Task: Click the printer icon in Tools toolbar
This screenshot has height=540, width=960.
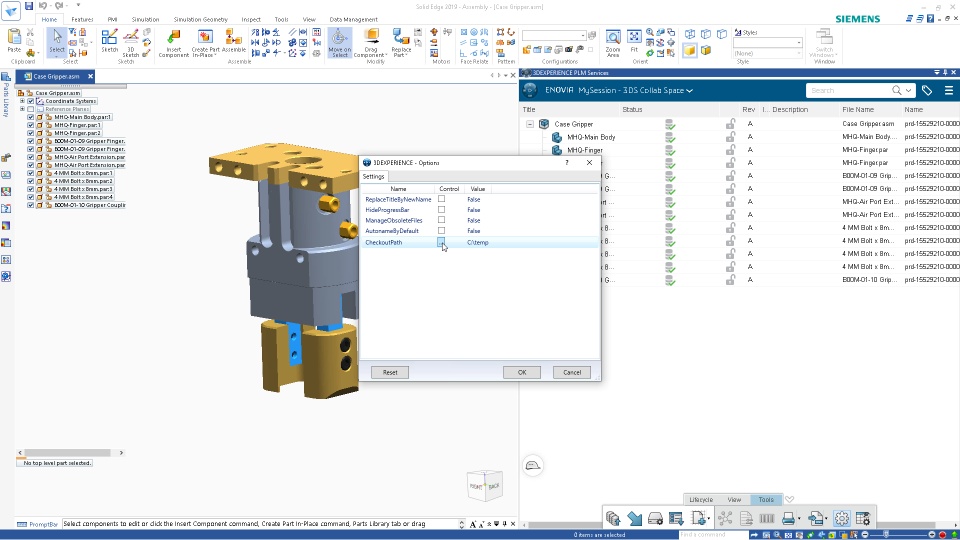Action: coord(788,519)
